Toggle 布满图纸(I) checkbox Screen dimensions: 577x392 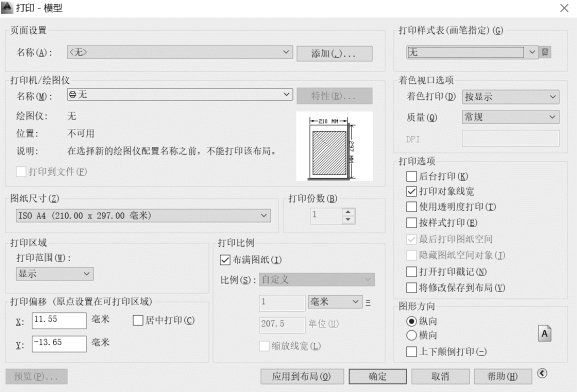pos(225,260)
